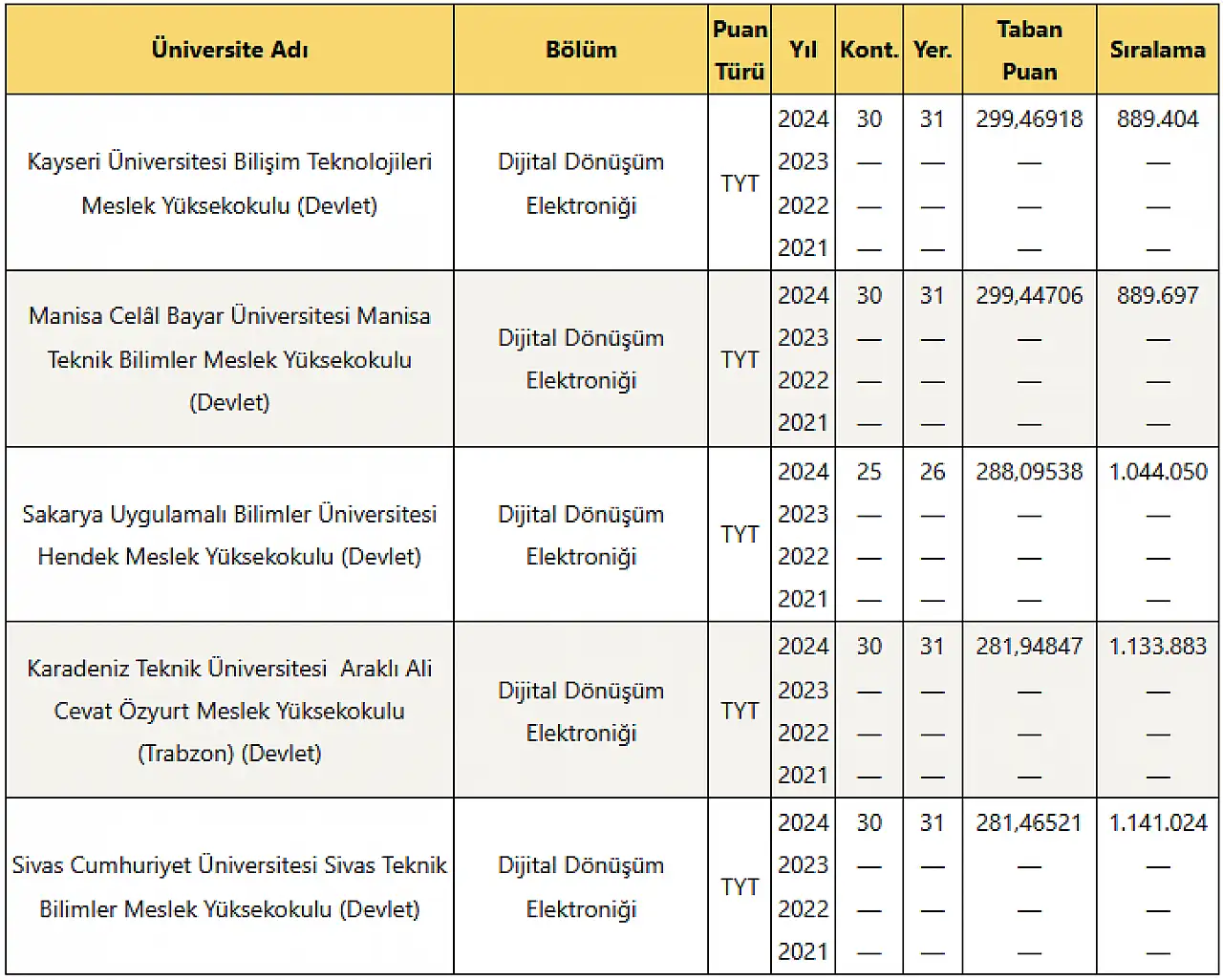The image size is (1223, 980).
Task: Select Kayseri Üniversitesi Bilişim Teknolojileri cell
Action: point(229,182)
